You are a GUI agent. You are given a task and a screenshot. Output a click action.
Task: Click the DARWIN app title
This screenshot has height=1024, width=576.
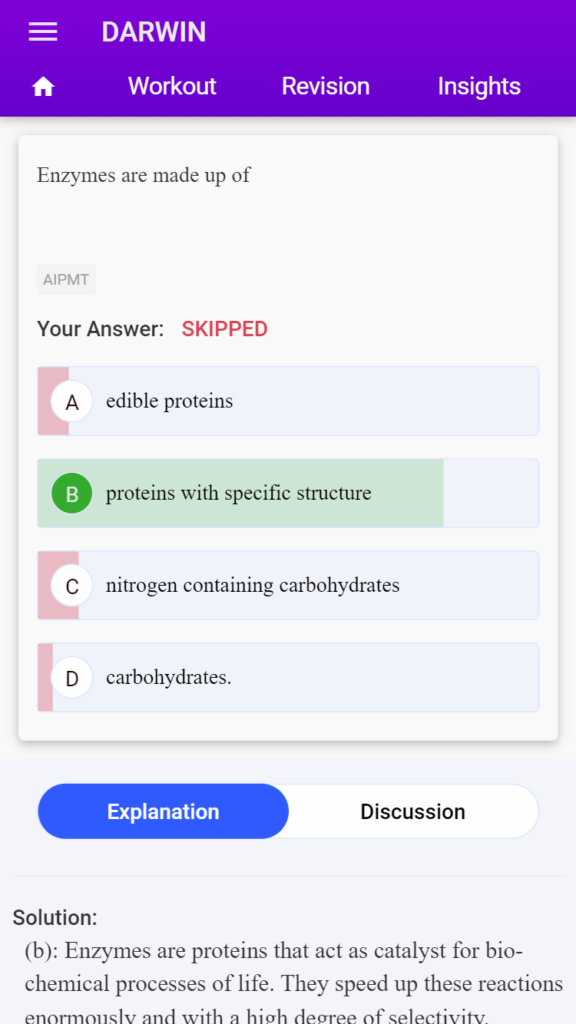[x=153, y=32]
